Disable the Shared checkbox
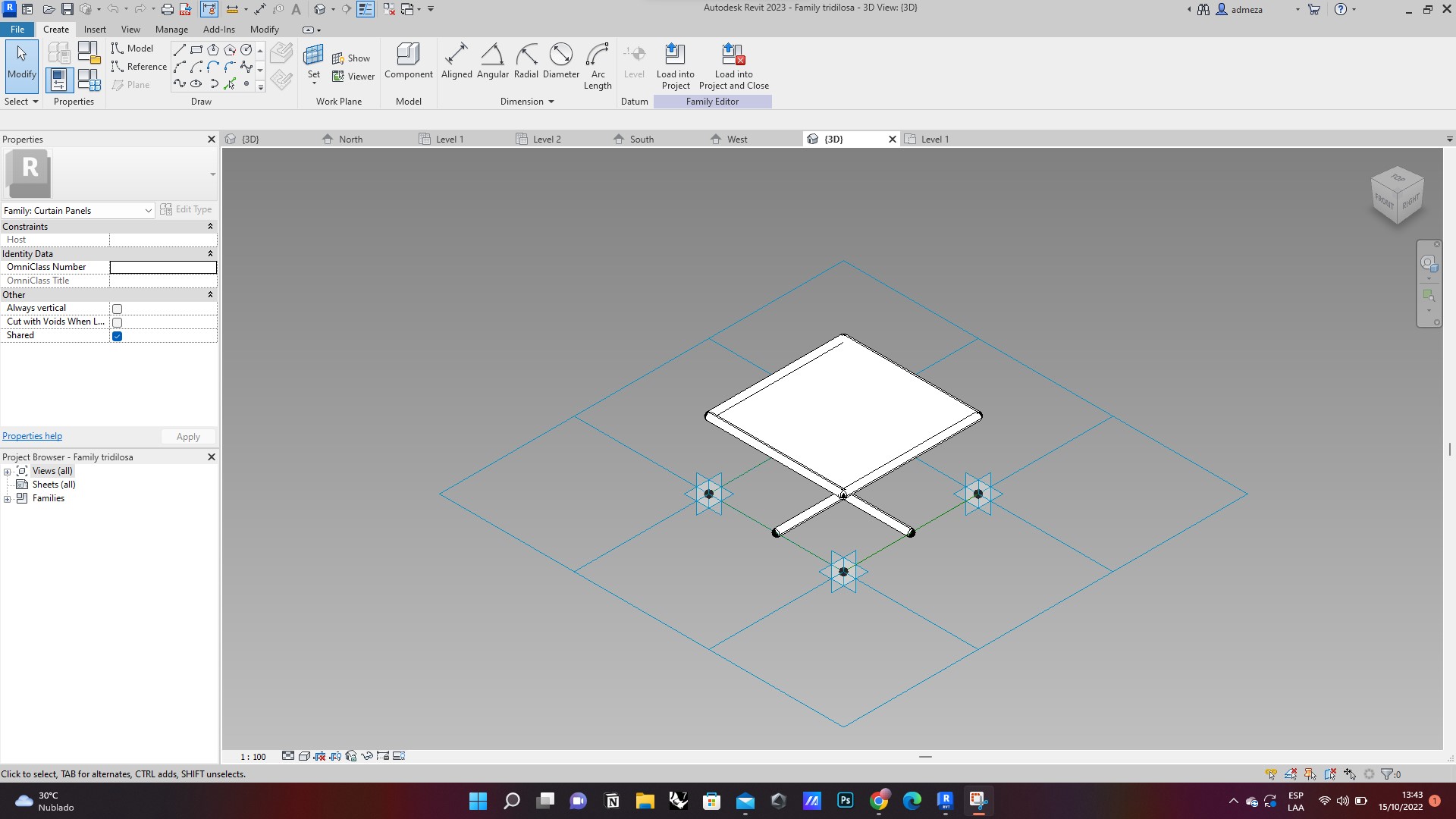 click(118, 336)
